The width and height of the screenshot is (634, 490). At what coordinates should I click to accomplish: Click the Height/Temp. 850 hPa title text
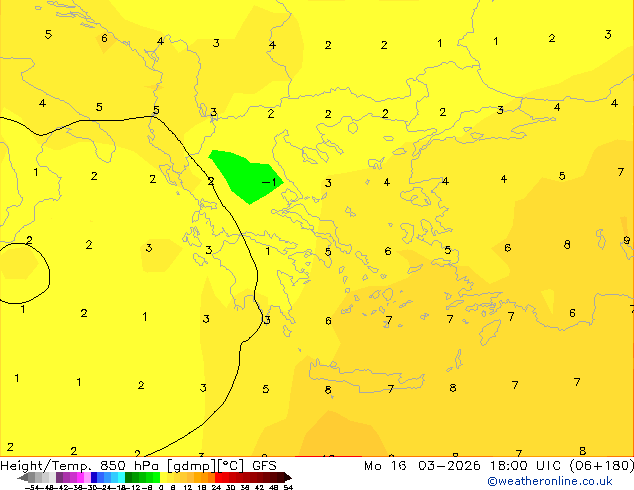pos(82,466)
